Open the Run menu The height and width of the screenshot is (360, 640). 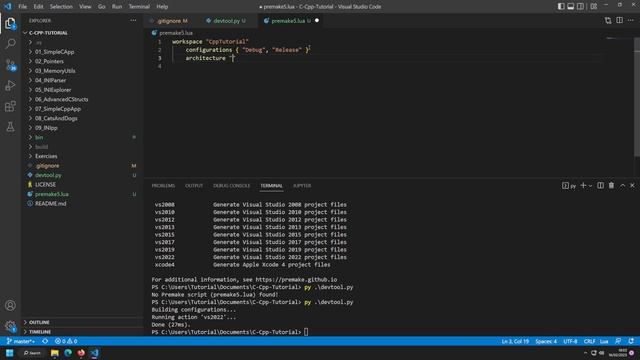(x=117, y=7)
